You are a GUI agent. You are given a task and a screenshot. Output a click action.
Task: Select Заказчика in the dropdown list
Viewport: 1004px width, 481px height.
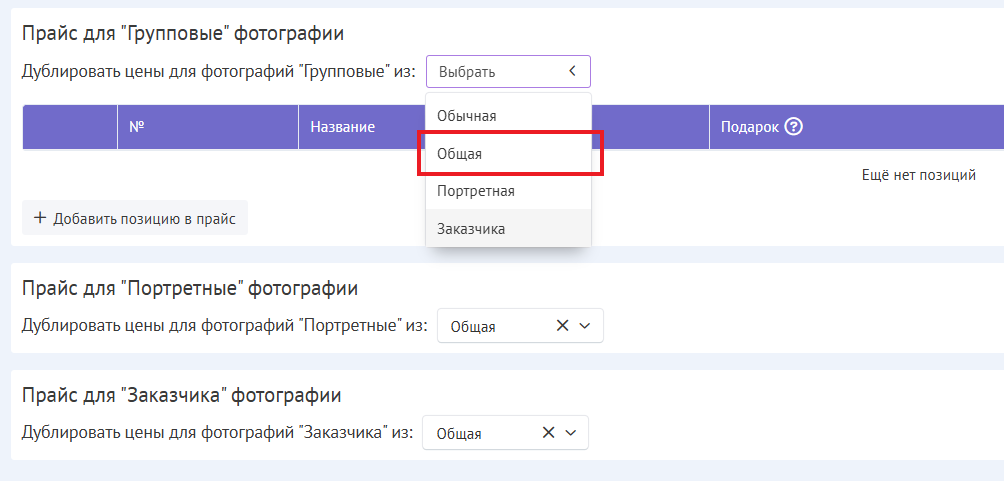coord(471,228)
